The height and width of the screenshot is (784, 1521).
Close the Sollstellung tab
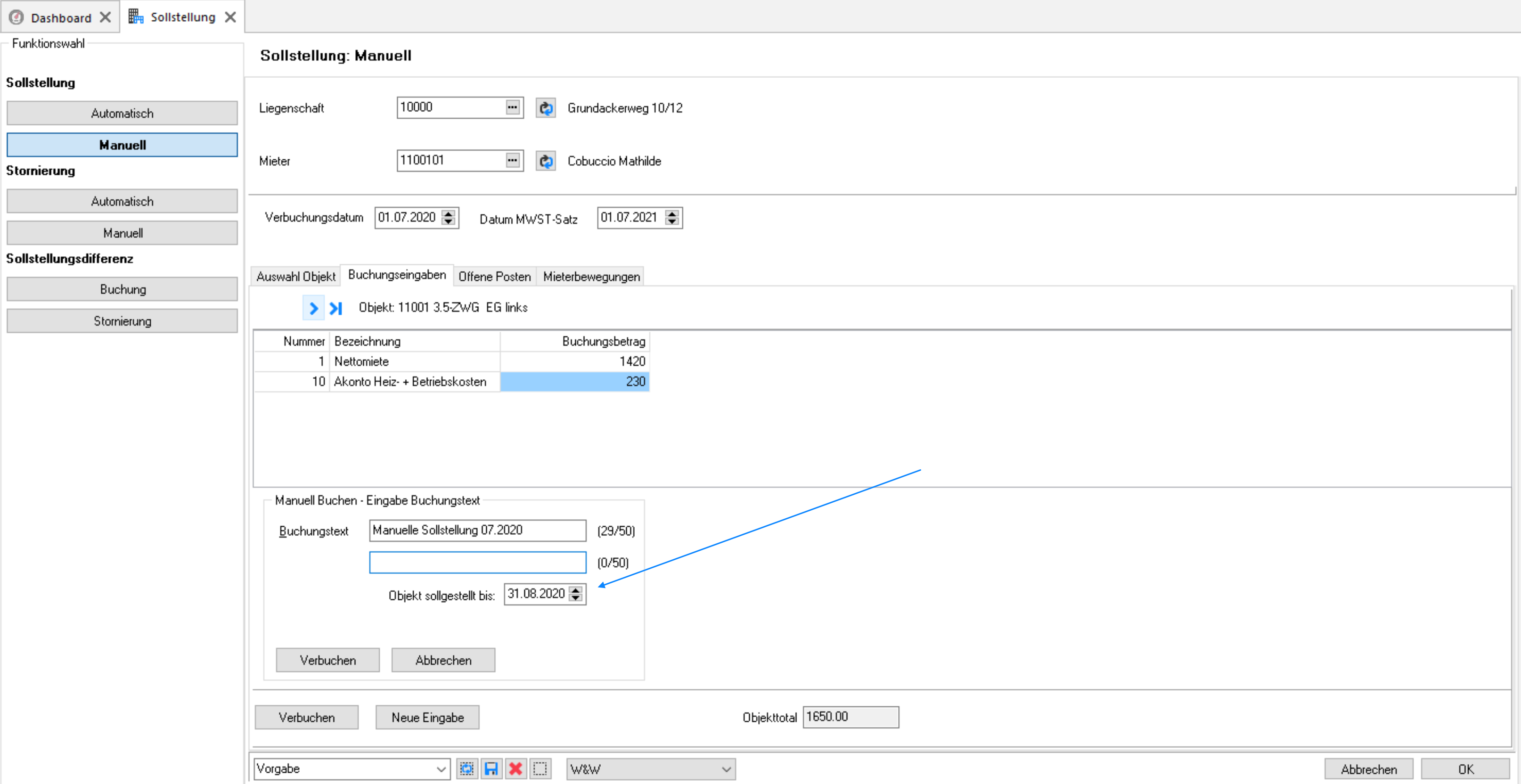pos(230,17)
